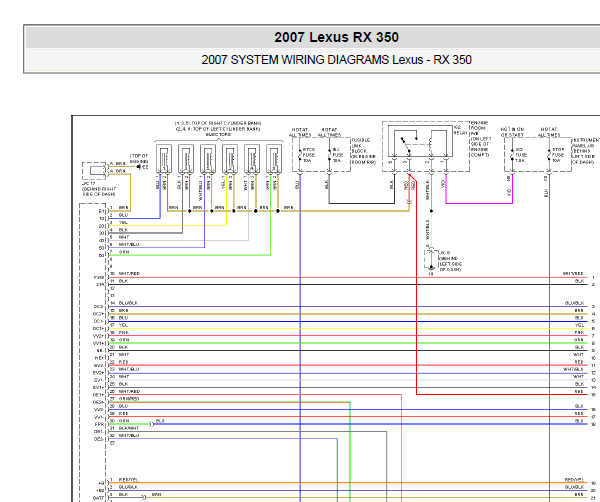
Task: Click 'J/C 5 (BEHIND LEFT SIDE OF DASH)' label
Action: pyautogui.click(x=450, y=261)
